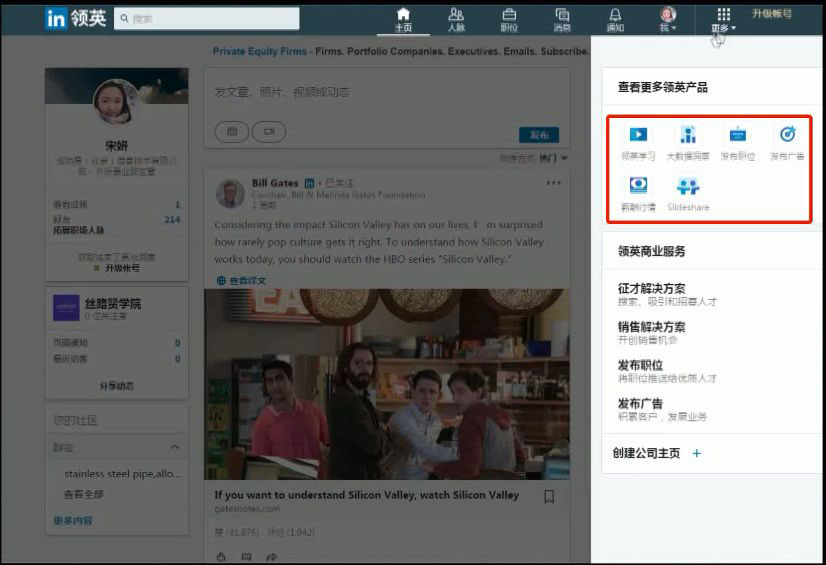Click the 214 friends count

(x=172, y=220)
